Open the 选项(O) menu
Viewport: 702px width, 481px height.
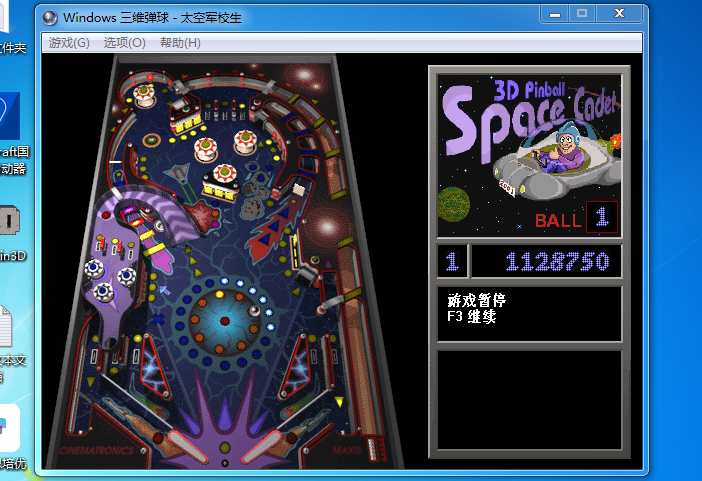point(124,43)
